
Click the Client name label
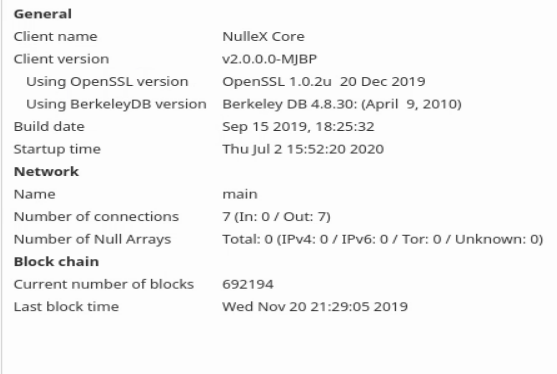(x=55, y=37)
